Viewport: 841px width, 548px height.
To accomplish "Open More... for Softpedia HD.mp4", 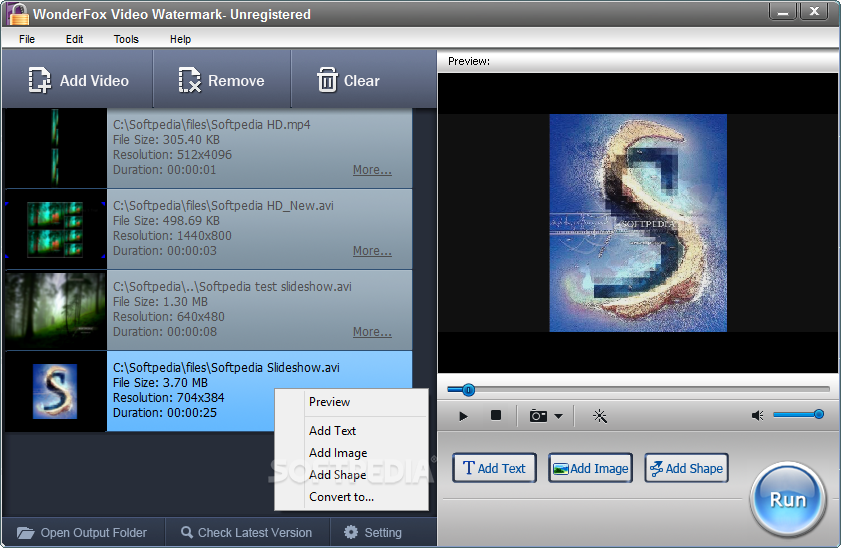I will pyautogui.click(x=372, y=170).
